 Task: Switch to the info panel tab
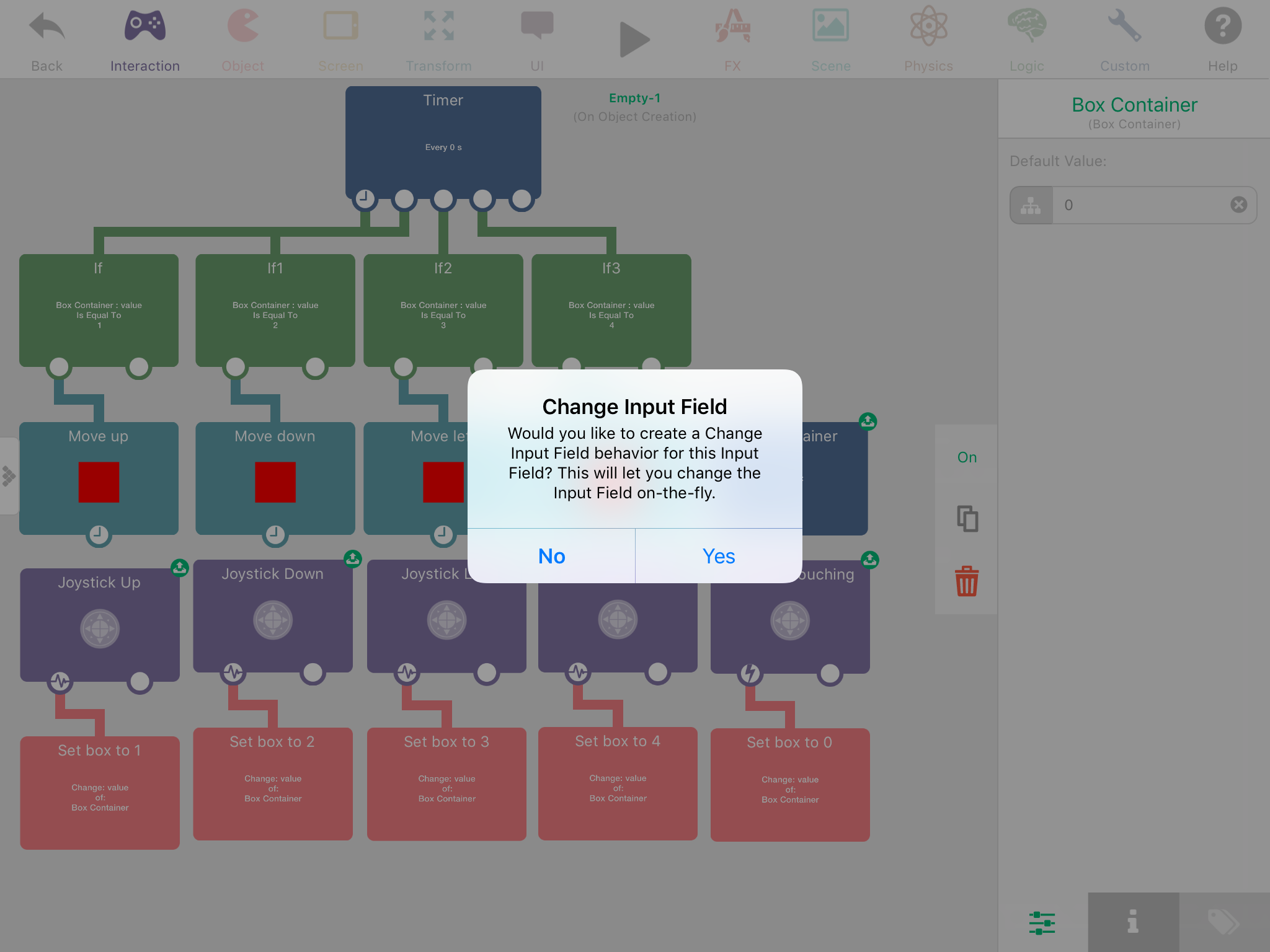tap(1133, 923)
